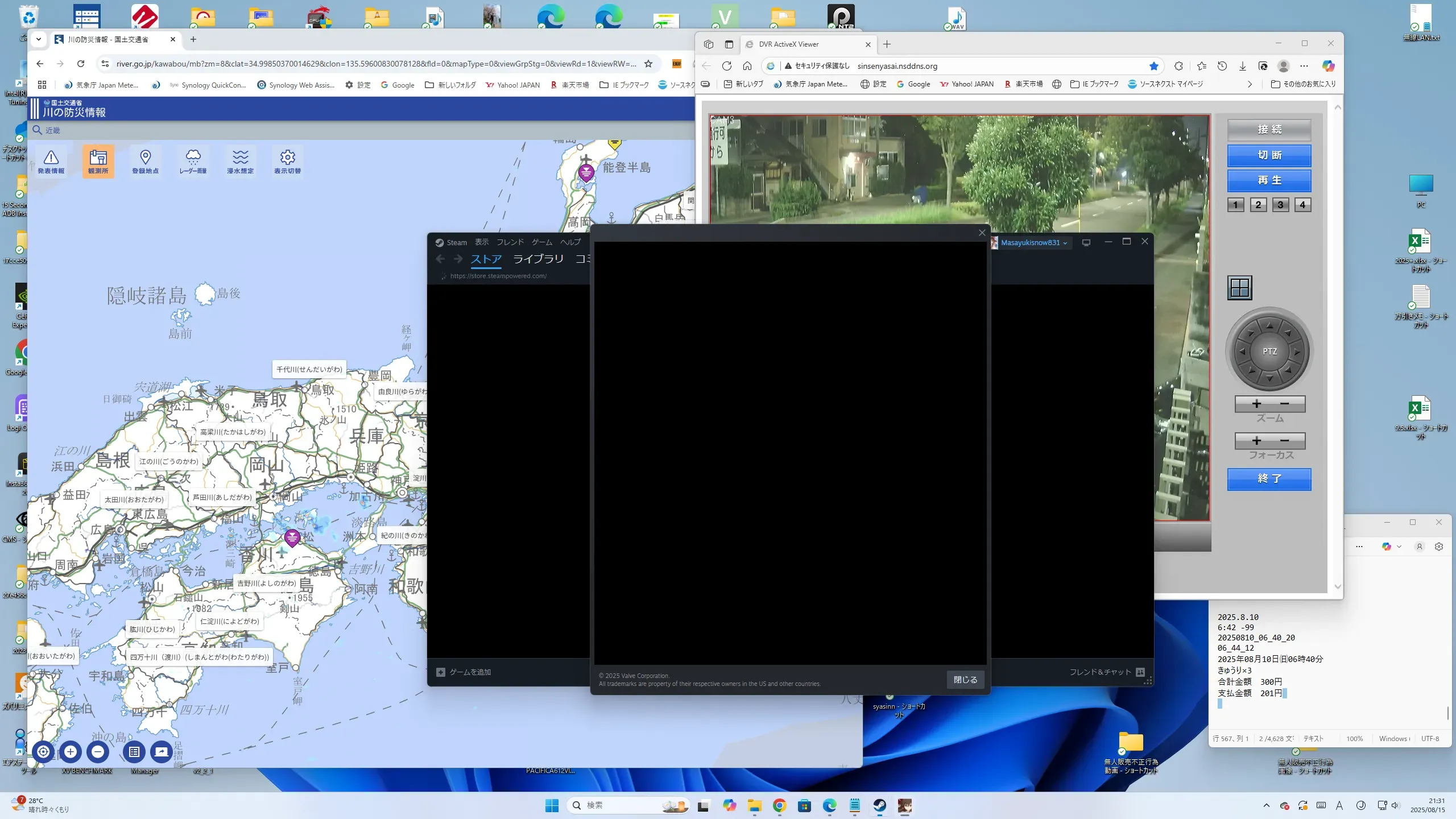Select camera channel 1 button

(x=1235, y=205)
